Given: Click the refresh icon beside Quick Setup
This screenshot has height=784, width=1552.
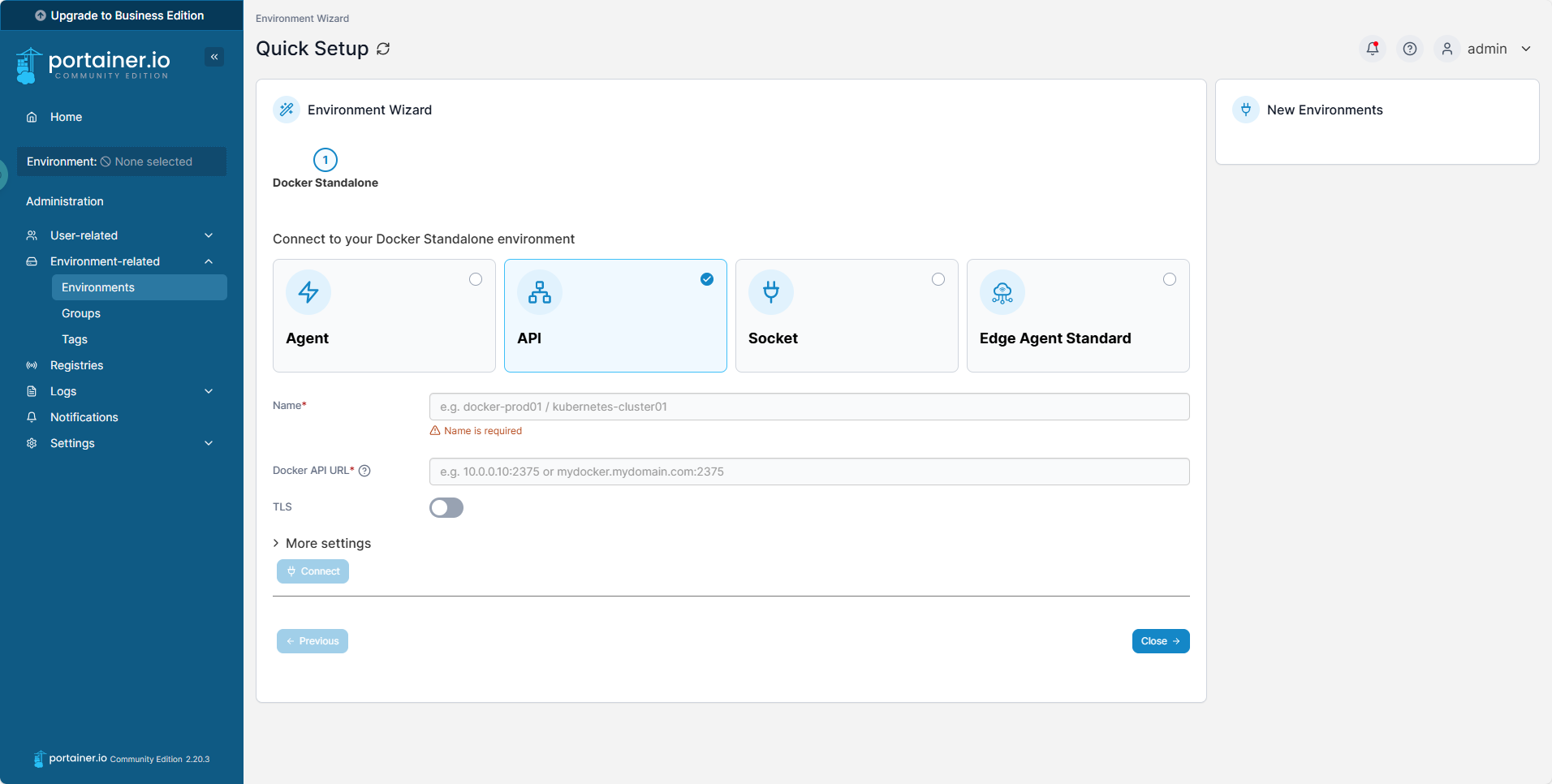Looking at the screenshot, I should [x=383, y=49].
